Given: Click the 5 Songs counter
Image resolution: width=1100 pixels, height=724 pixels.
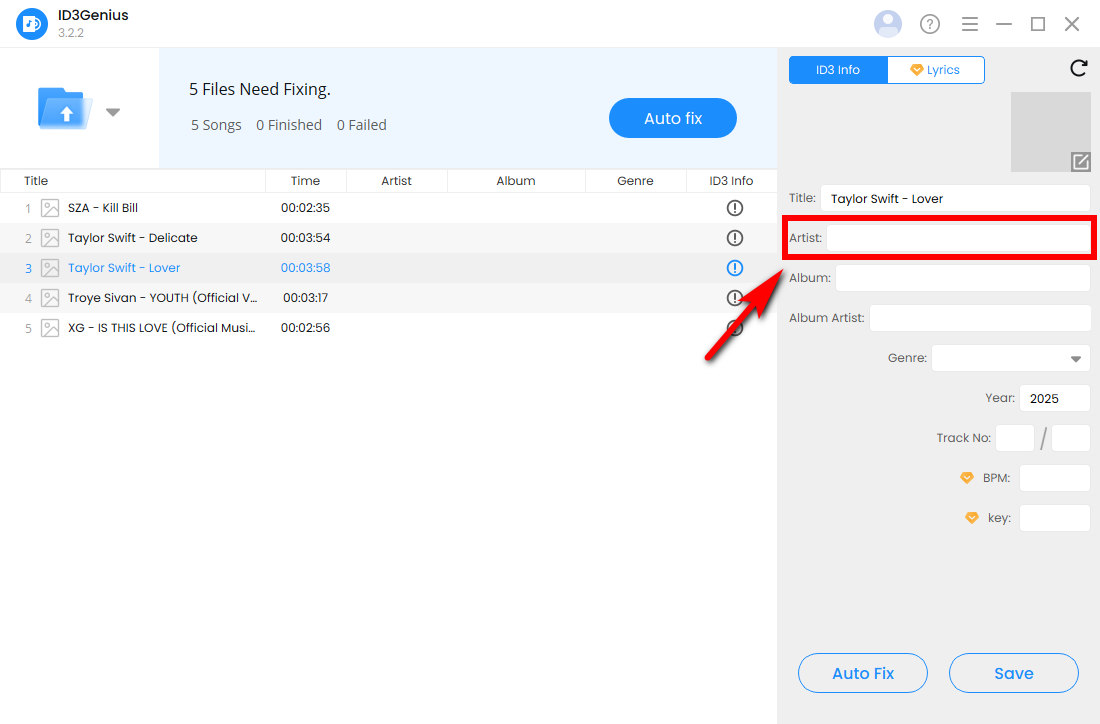Looking at the screenshot, I should point(216,125).
